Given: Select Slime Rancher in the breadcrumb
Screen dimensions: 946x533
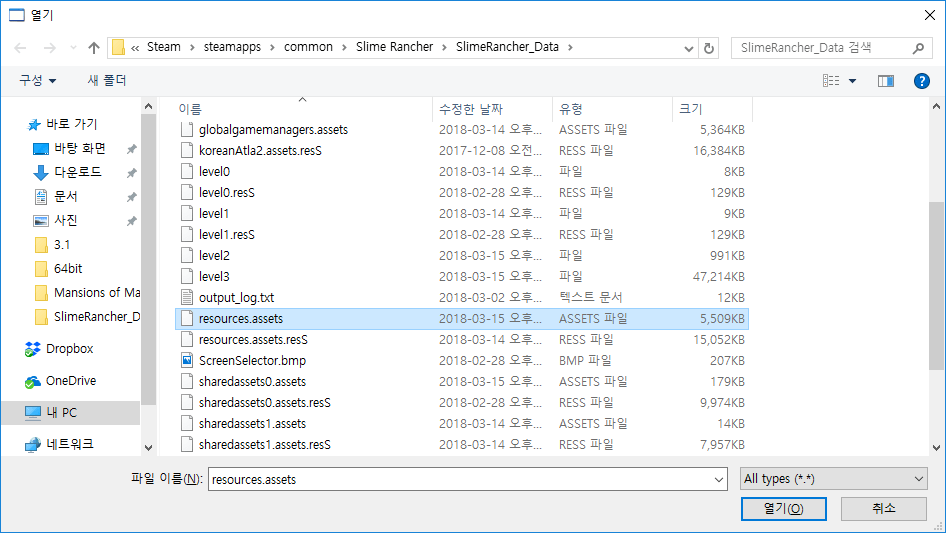Looking at the screenshot, I should coord(394,46).
